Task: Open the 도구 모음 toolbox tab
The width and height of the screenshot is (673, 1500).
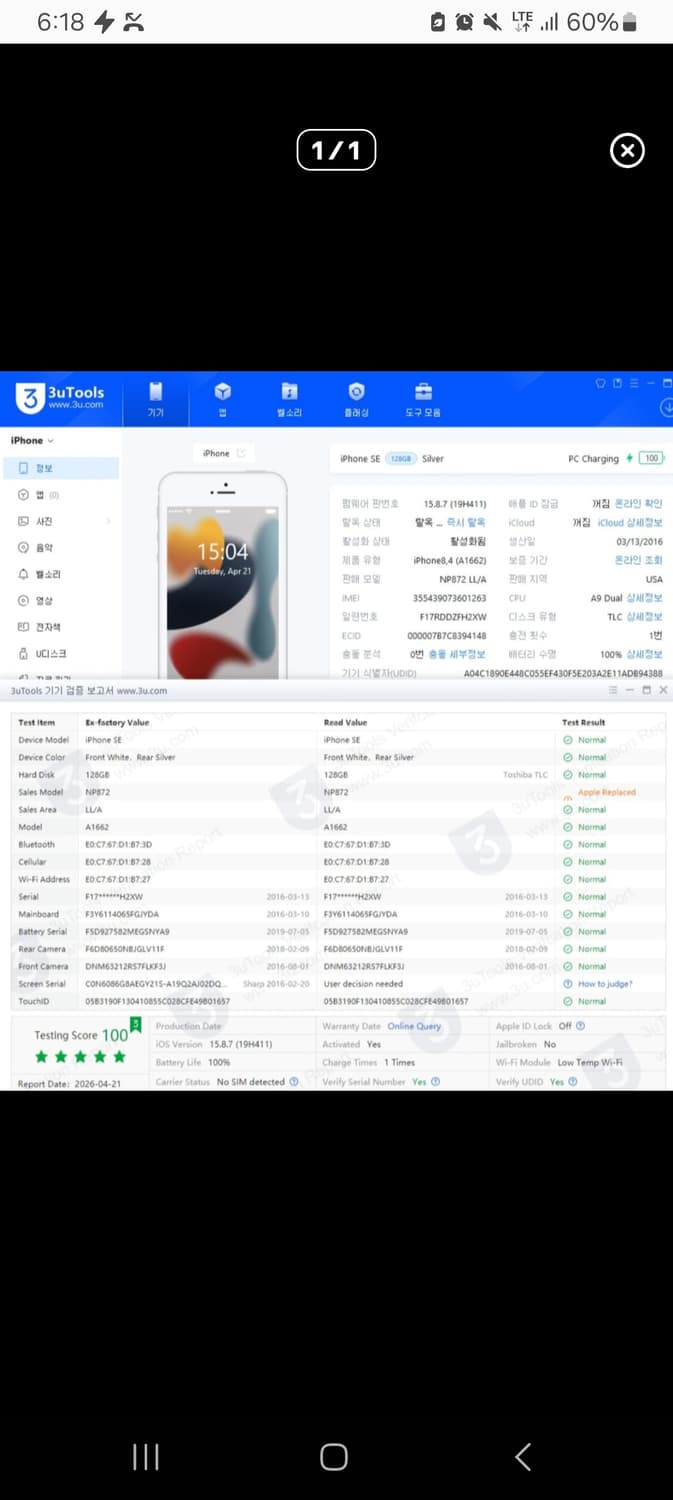Action: (424, 399)
